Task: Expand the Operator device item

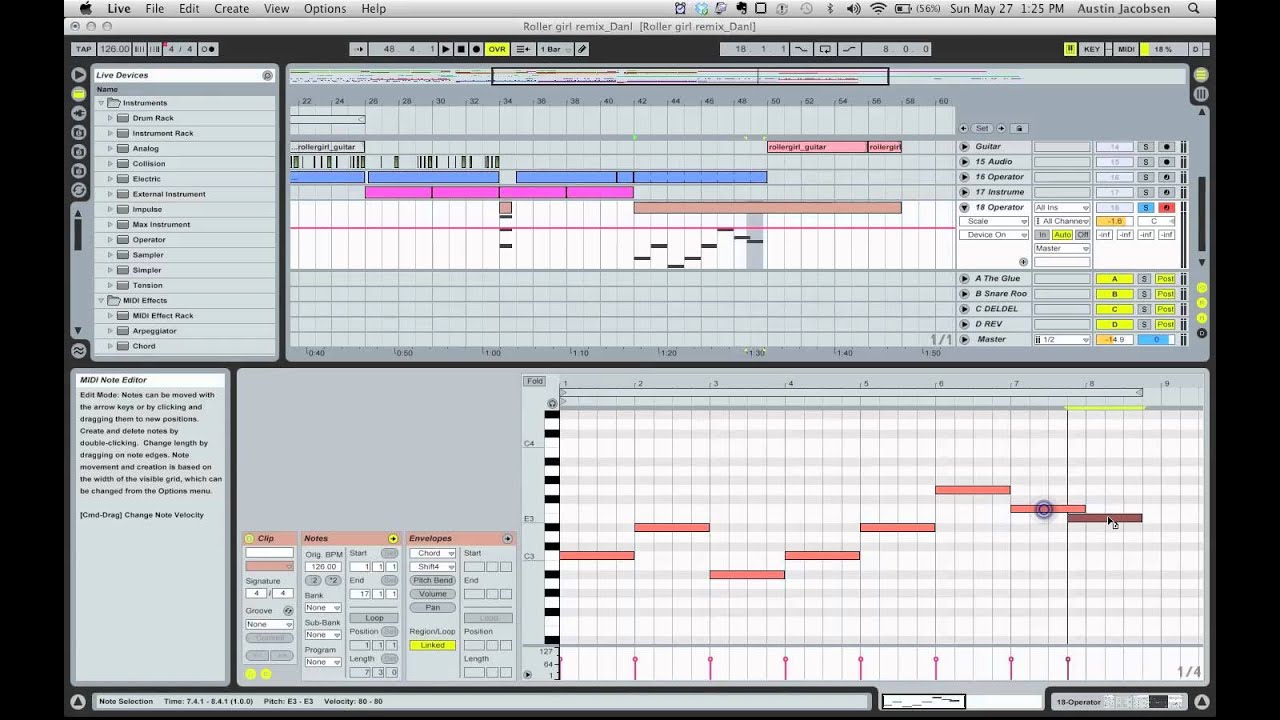Action: 110,240
